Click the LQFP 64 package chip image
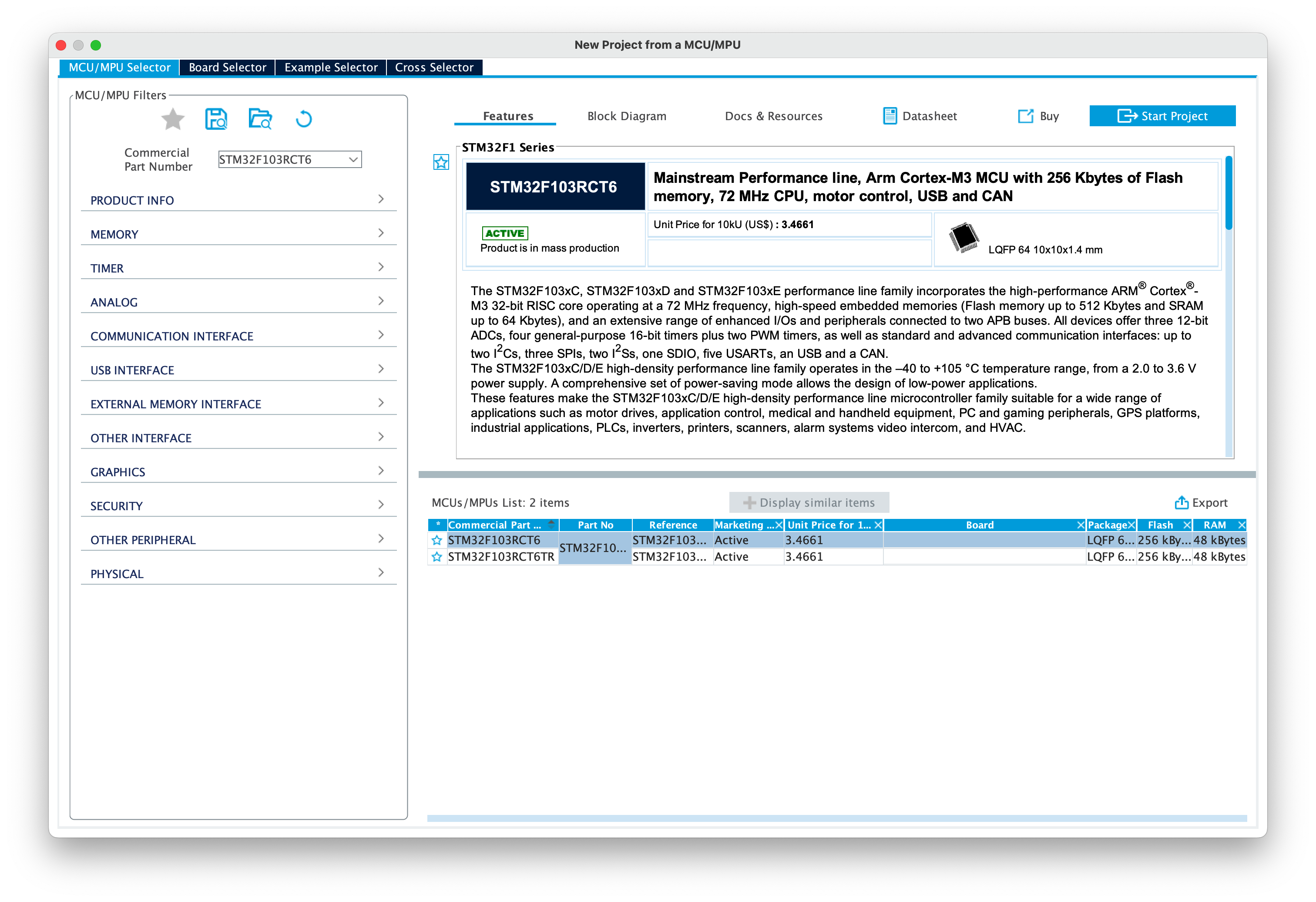 (964, 237)
